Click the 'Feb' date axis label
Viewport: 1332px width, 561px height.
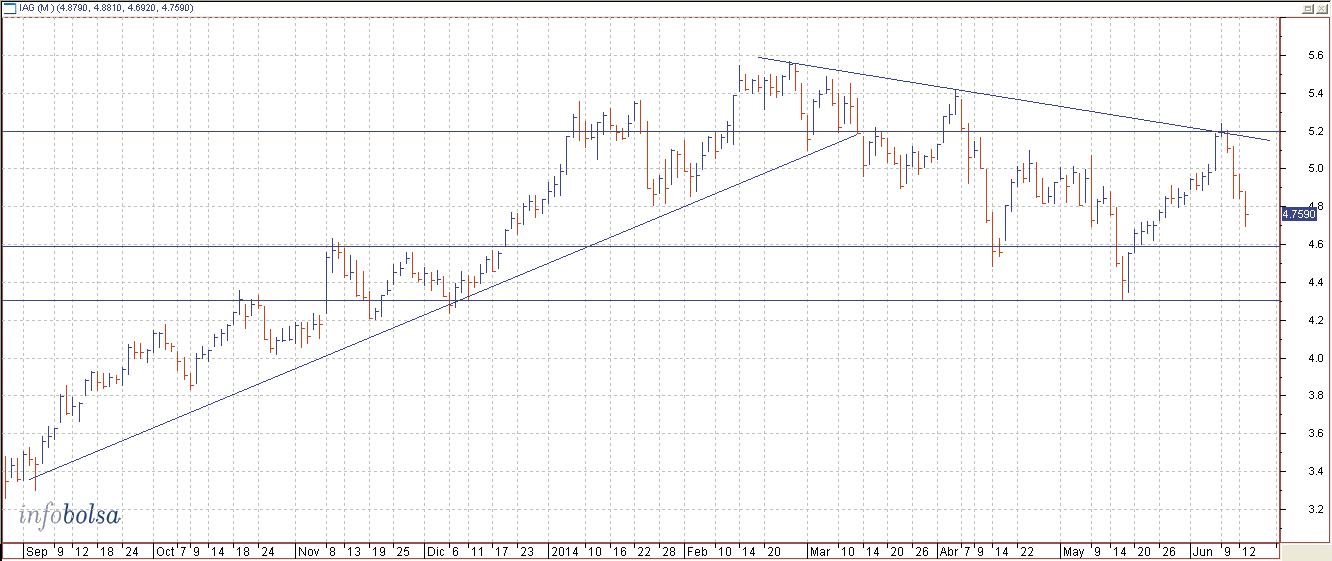[696, 551]
